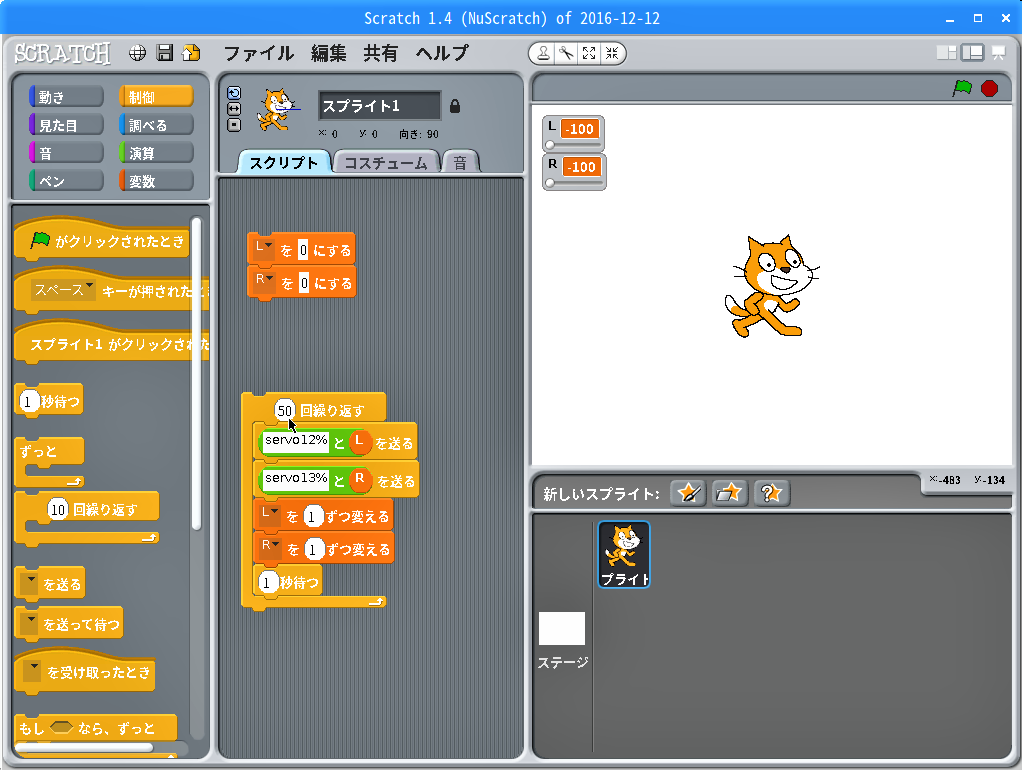Image resolution: width=1022 pixels, height=770 pixels.
Task: Click the servo13% text field
Action: (296, 479)
